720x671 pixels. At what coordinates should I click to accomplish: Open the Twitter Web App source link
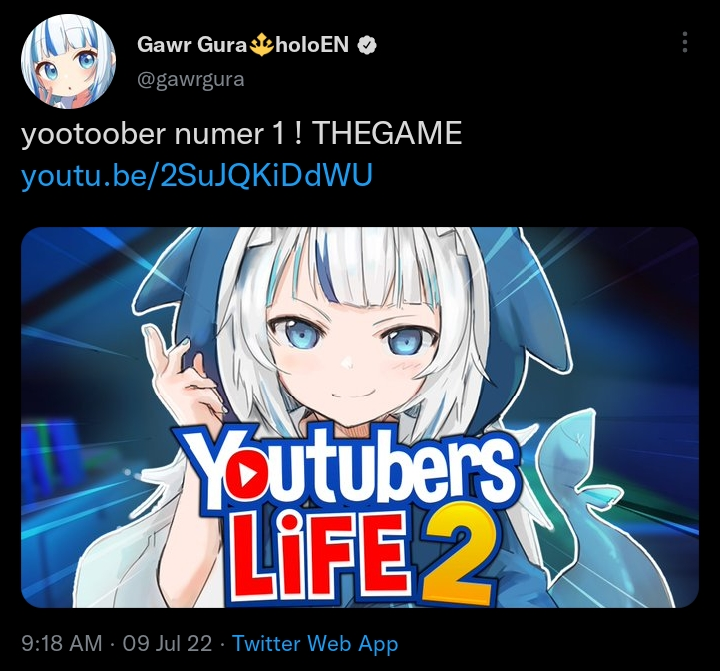315,643
